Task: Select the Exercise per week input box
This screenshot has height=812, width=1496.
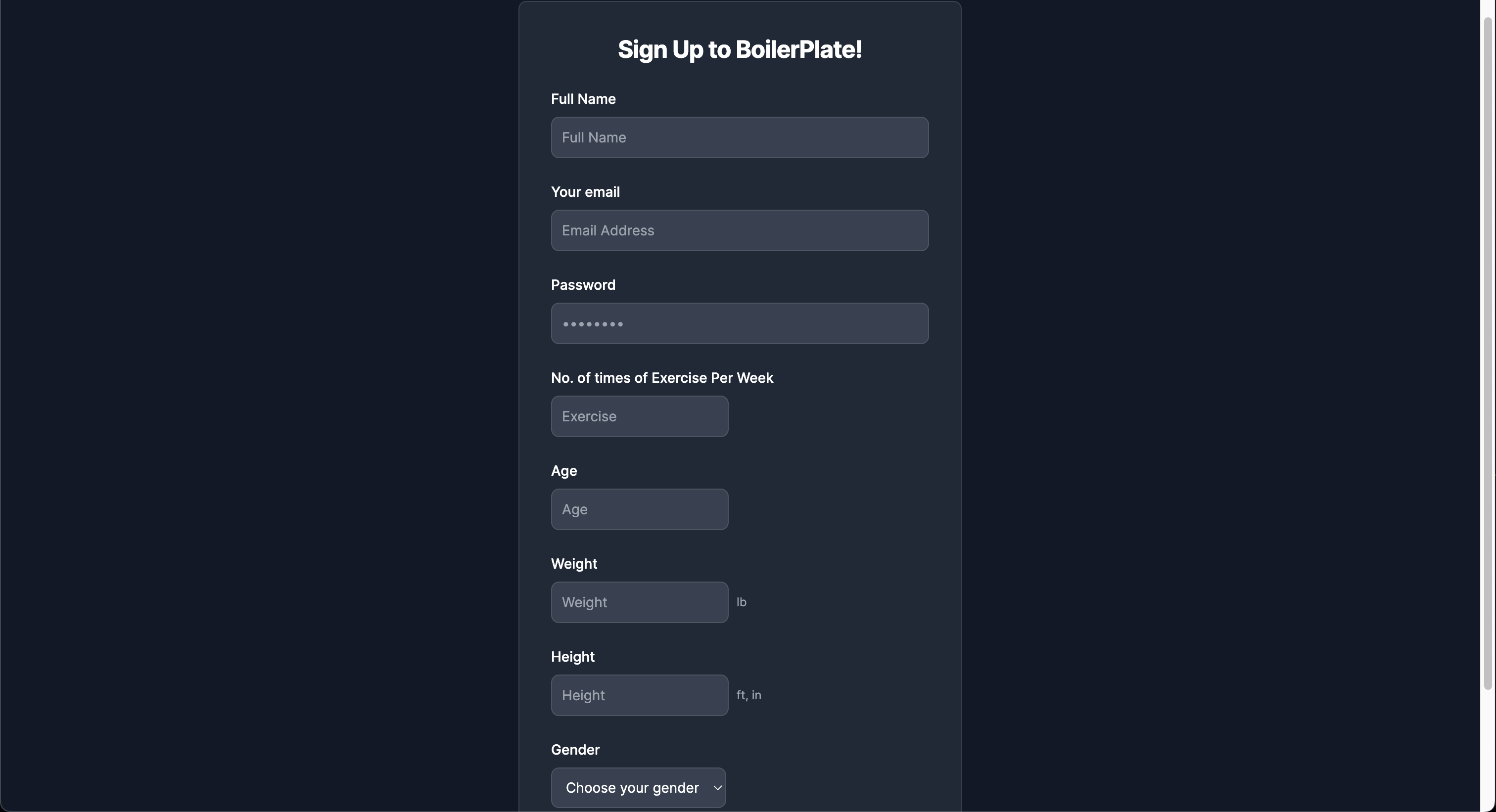Action: click(639, 416)
